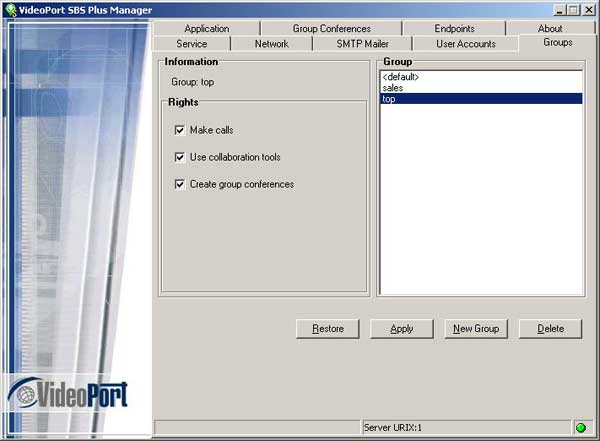Uncheck Use collaboration tools
Screen dimensions: 600x441
click(x=179, y=157)
